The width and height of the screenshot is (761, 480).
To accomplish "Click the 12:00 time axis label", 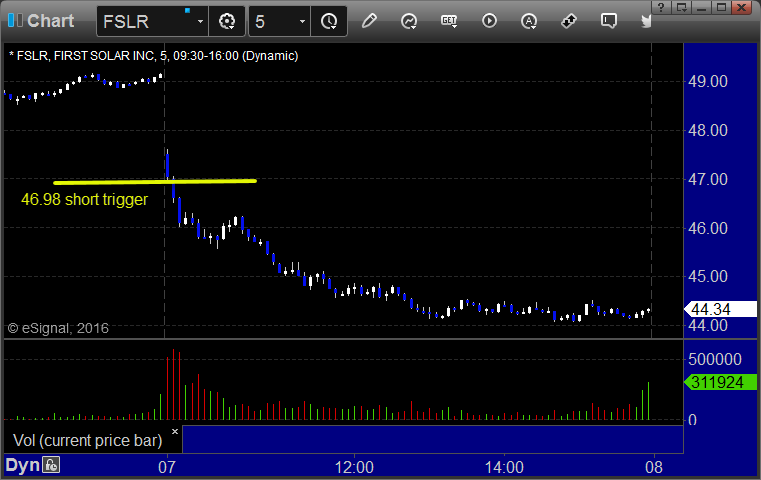I will pos(354,467).
